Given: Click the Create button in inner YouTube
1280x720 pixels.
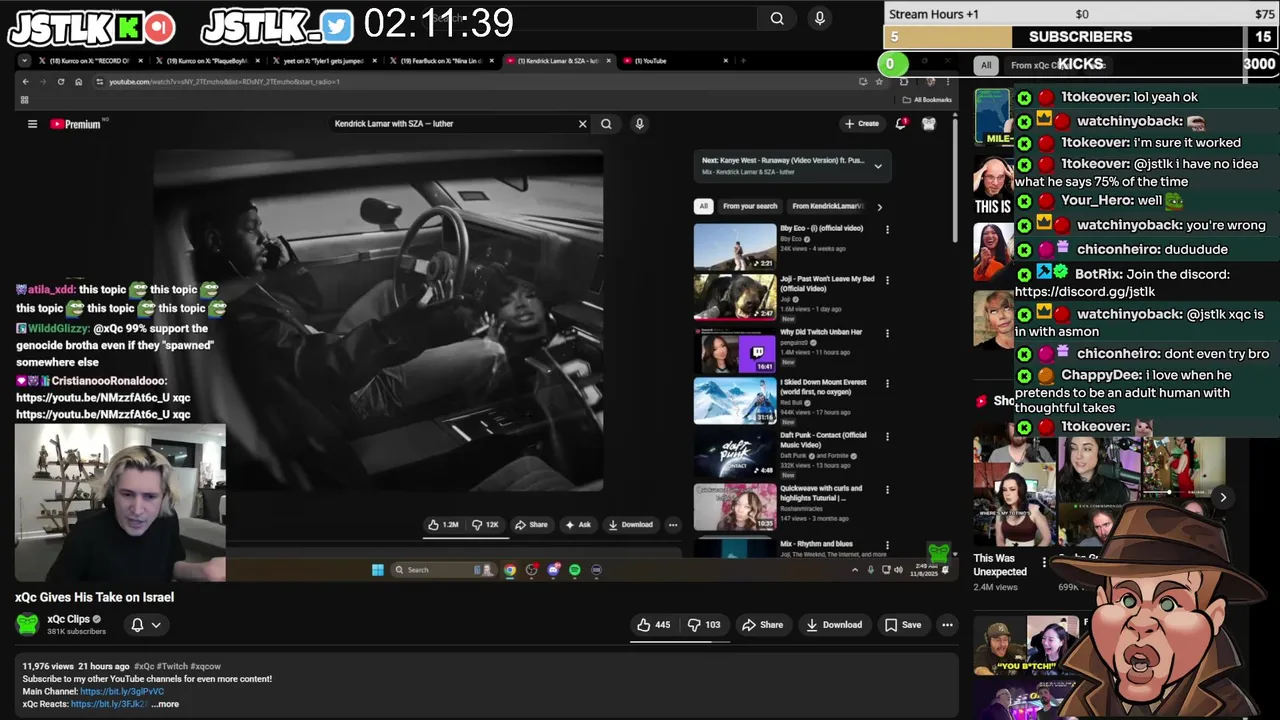Looking at the screenshot, I should click(861, 124).
